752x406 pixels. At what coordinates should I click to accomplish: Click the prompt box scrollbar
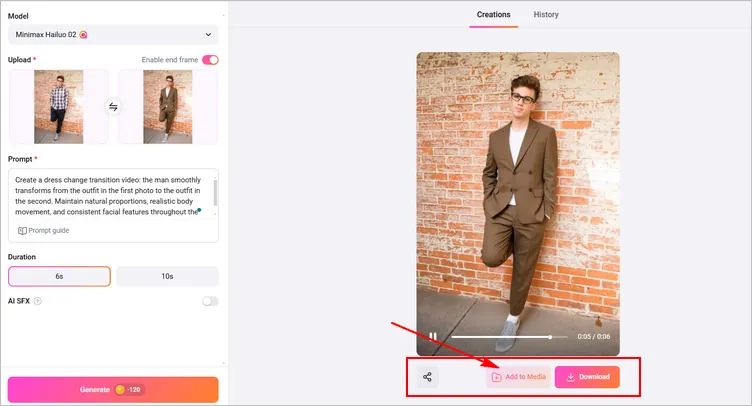point(215,193)
